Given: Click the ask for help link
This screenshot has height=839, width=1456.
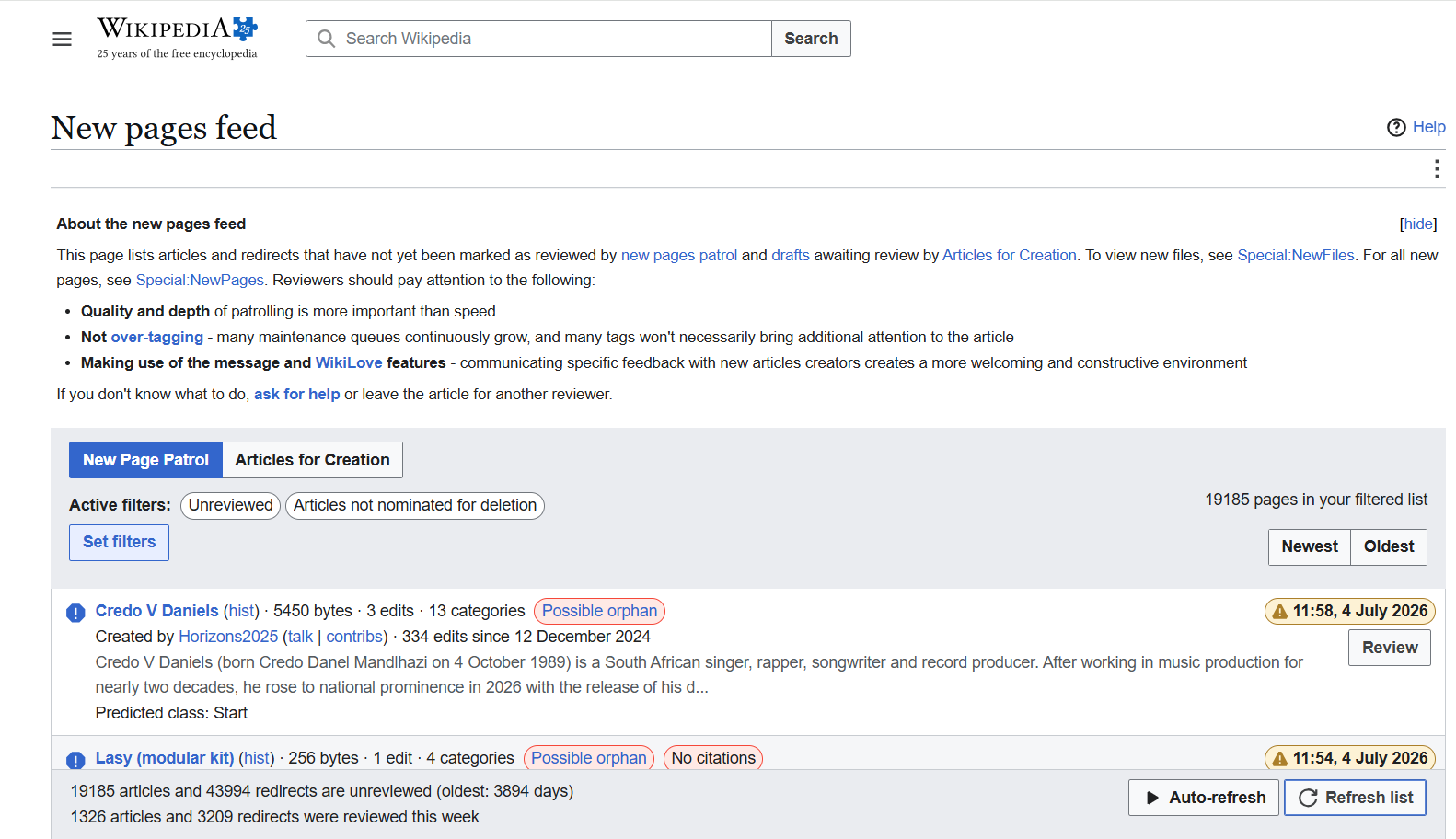Looking at the screenshot, I should [297, 394].
